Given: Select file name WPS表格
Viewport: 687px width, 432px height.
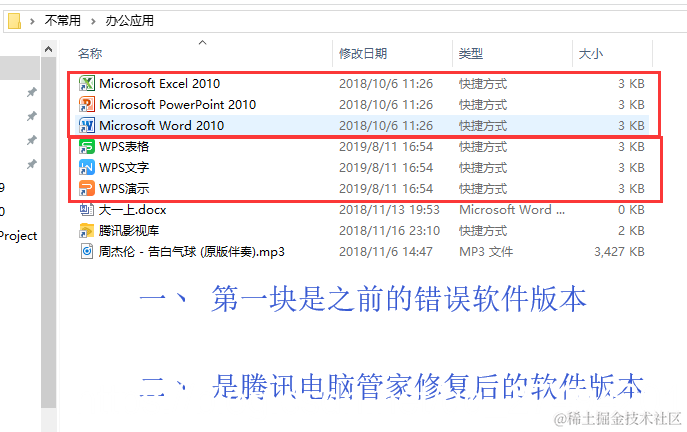Looking at the screenshot, I should tap(124, 146).
